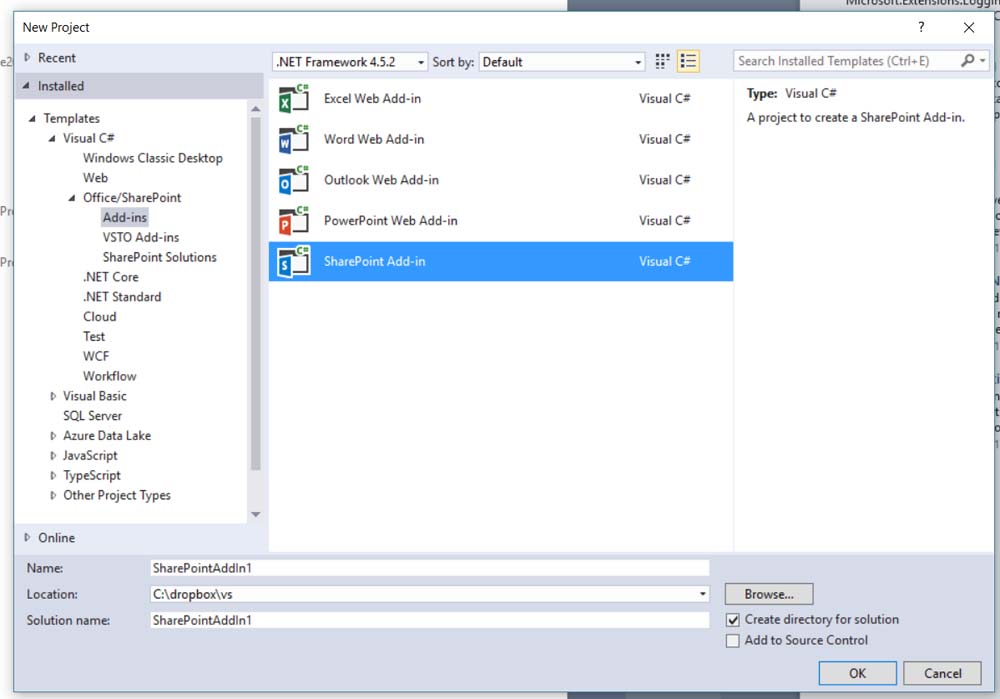Select the Word Web Add-in template icon
Screen dimensions: 1000x699
(x=294, y=140)
